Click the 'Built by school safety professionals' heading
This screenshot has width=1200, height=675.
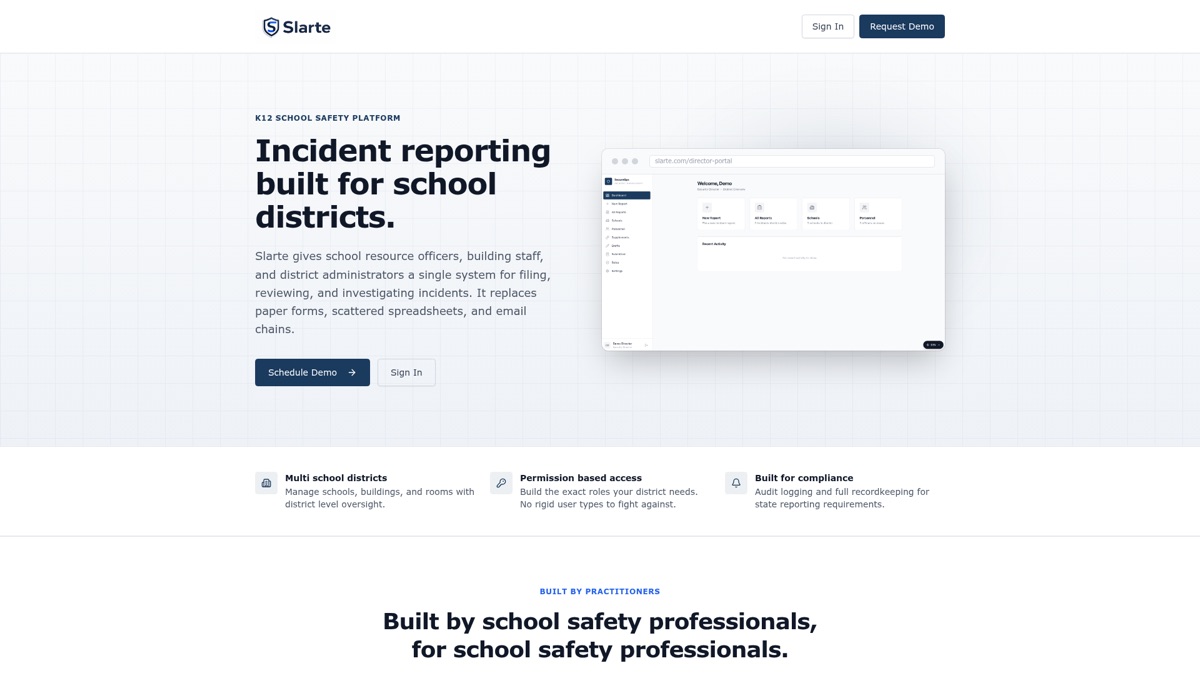point(600,635)
